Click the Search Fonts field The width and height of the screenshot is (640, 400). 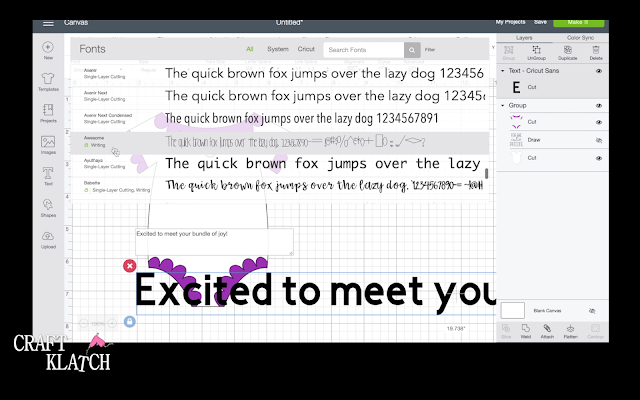pos(364,50)
